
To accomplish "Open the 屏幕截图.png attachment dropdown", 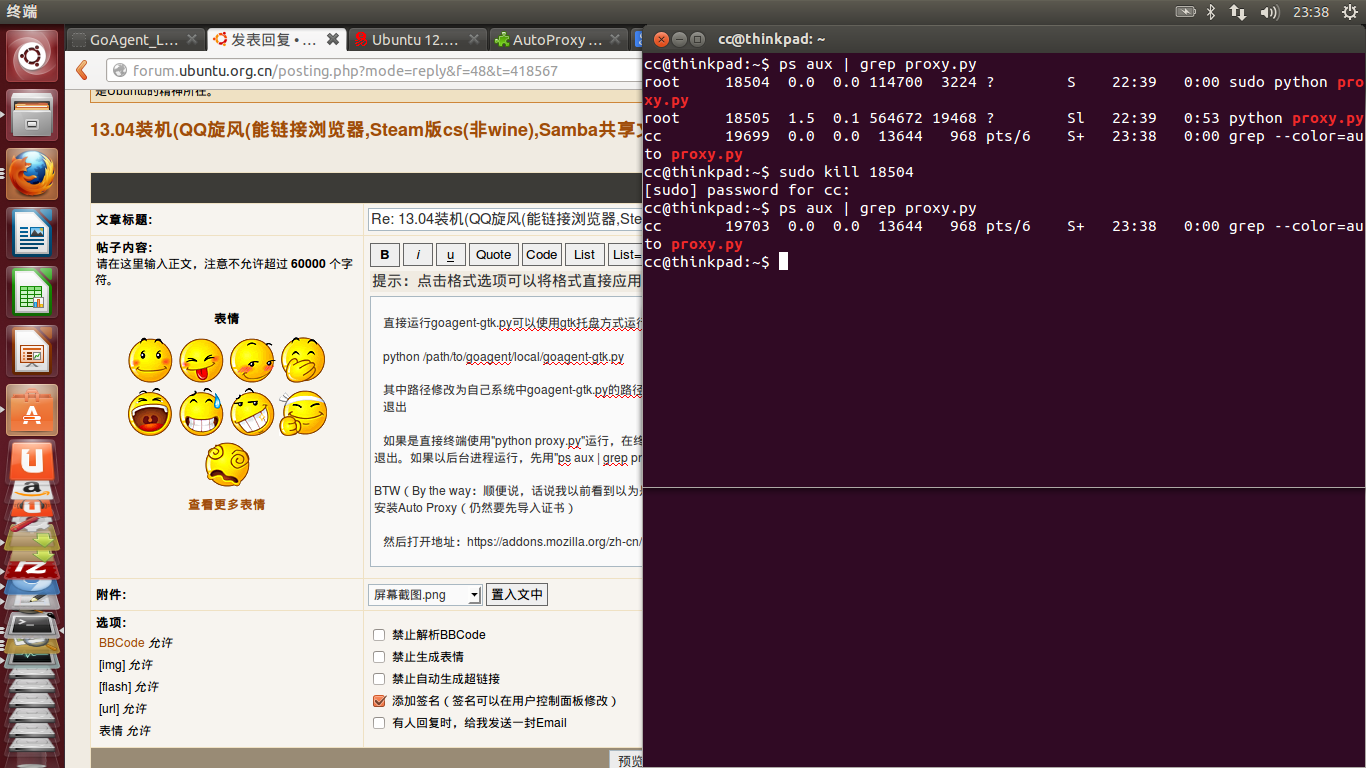I will coord(425,595).
